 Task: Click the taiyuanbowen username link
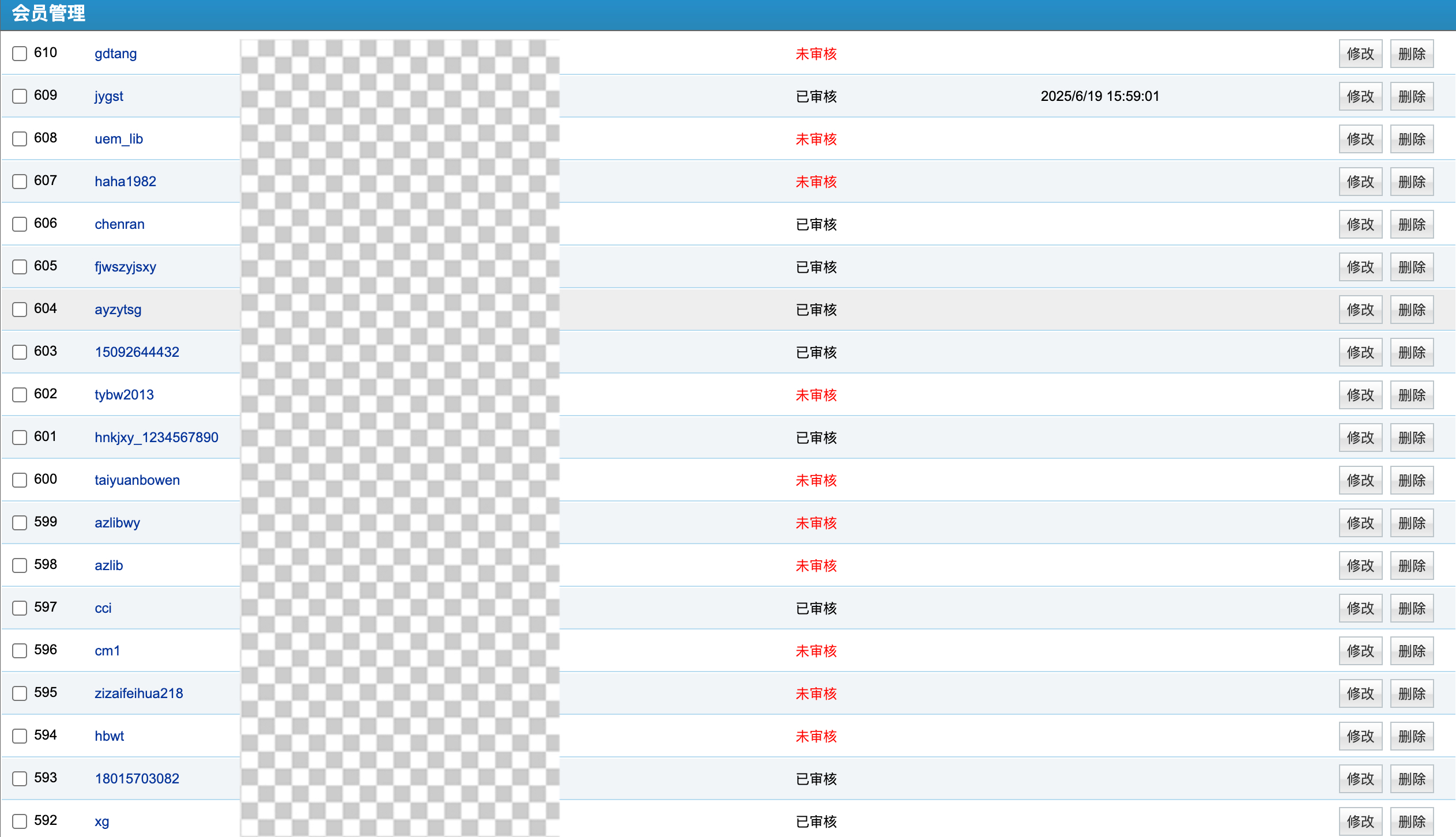137,480
